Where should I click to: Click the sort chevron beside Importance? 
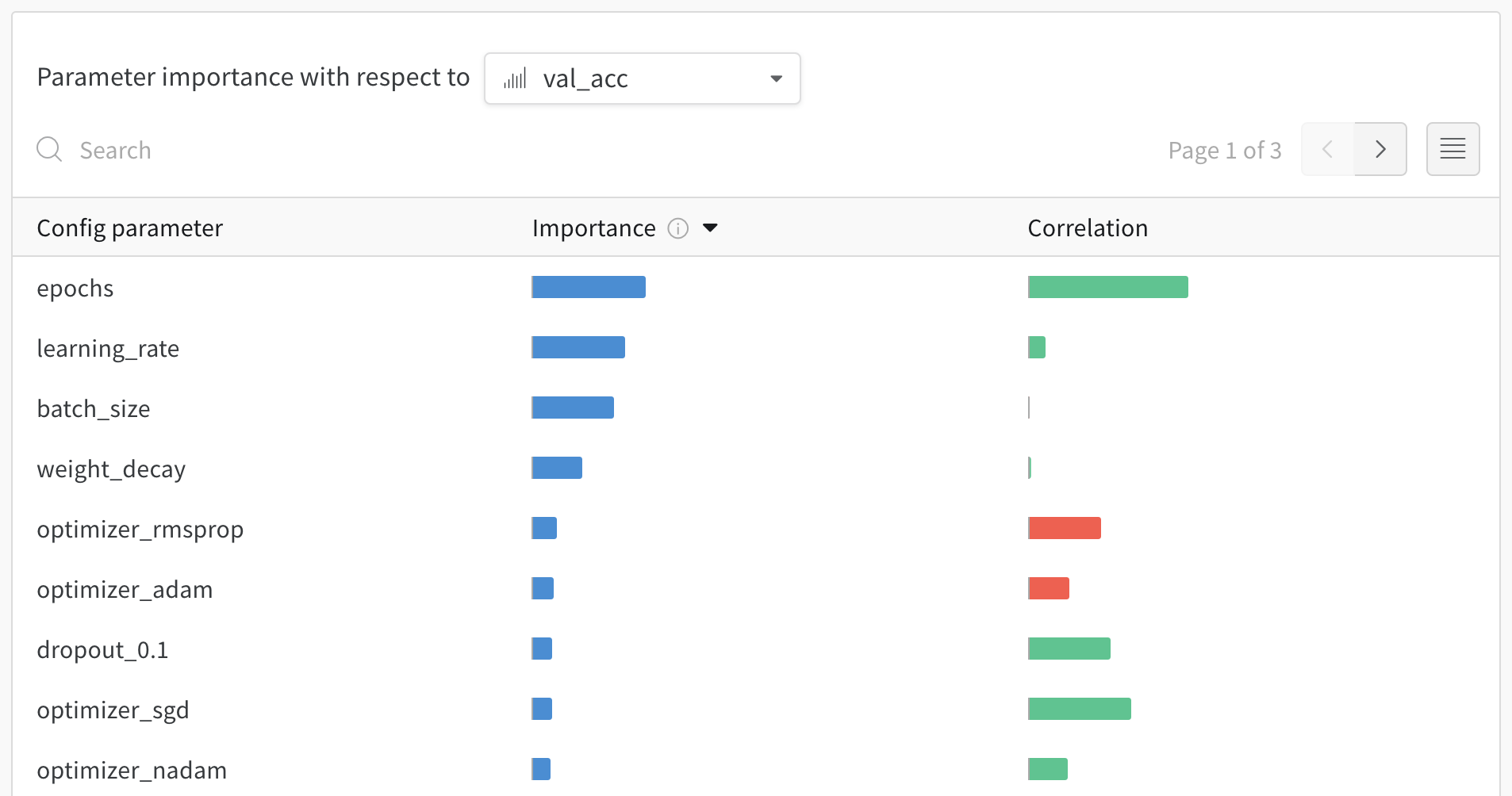click(x=711, y=228)
